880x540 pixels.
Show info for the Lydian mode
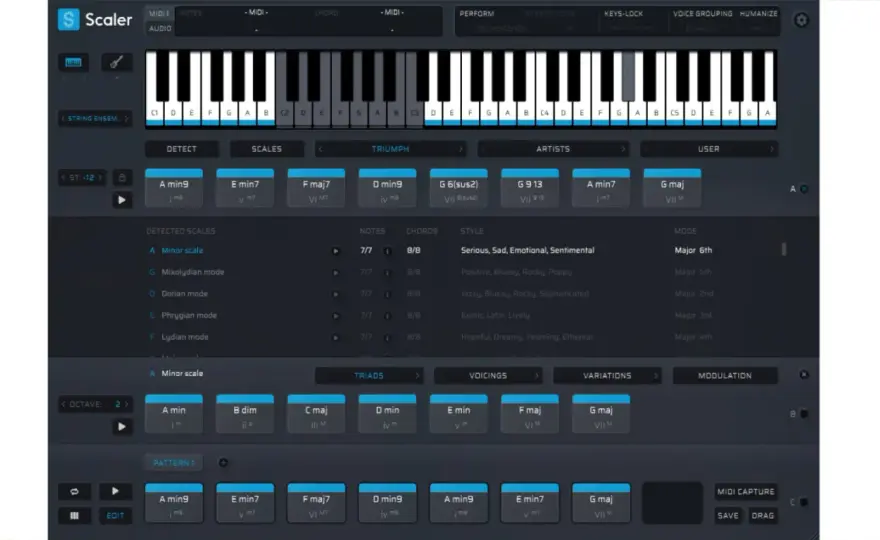coord(387,337)
